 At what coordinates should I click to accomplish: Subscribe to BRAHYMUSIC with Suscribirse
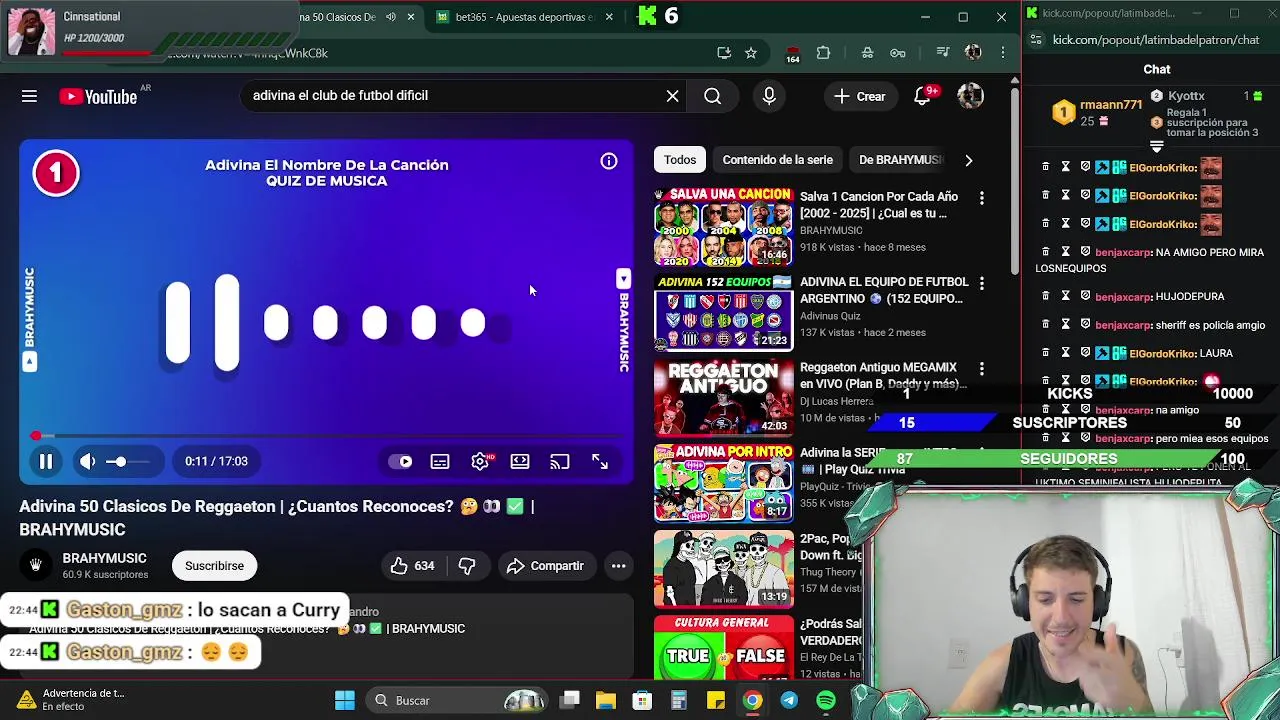point(214,566)
